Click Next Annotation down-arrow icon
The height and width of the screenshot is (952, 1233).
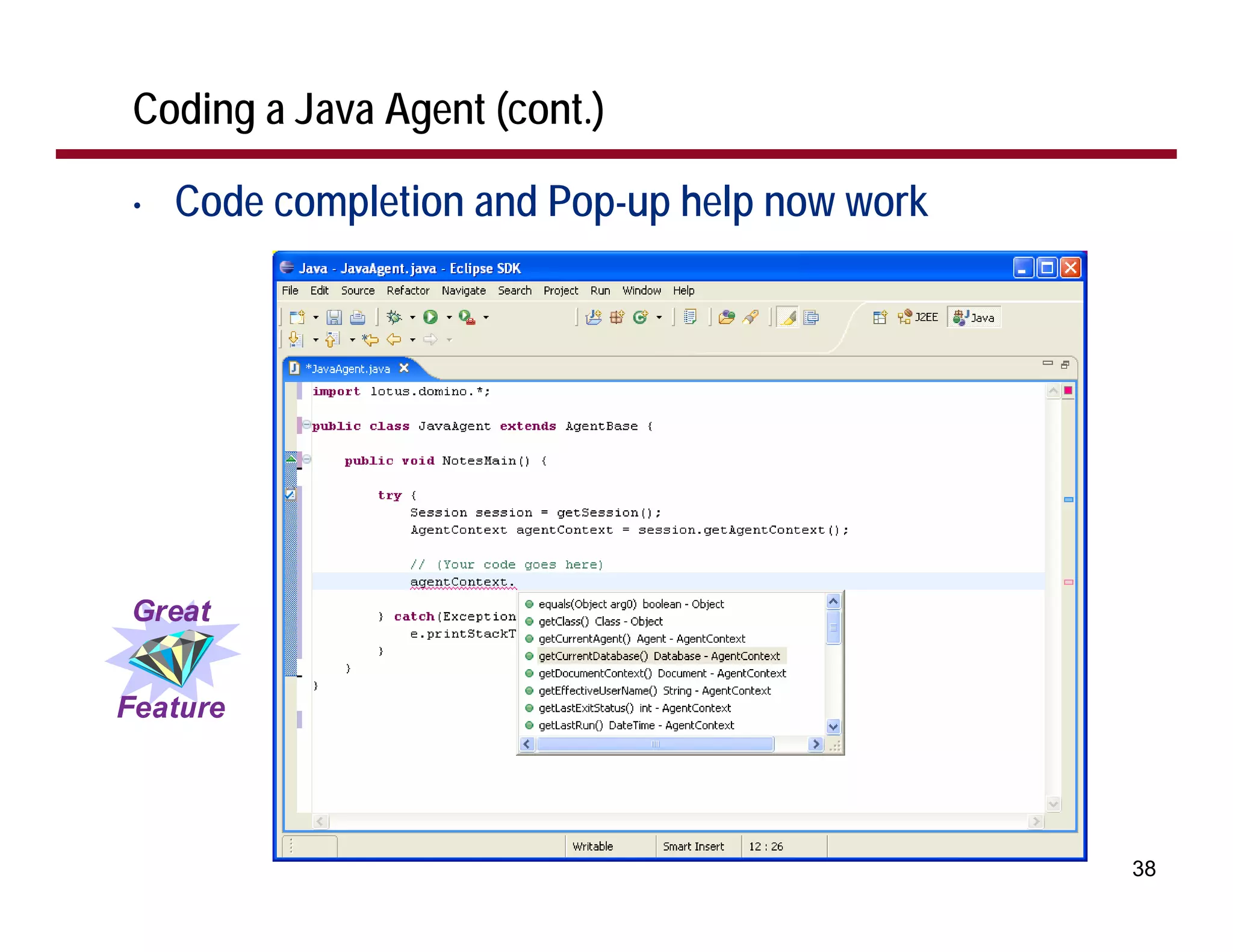296,340
